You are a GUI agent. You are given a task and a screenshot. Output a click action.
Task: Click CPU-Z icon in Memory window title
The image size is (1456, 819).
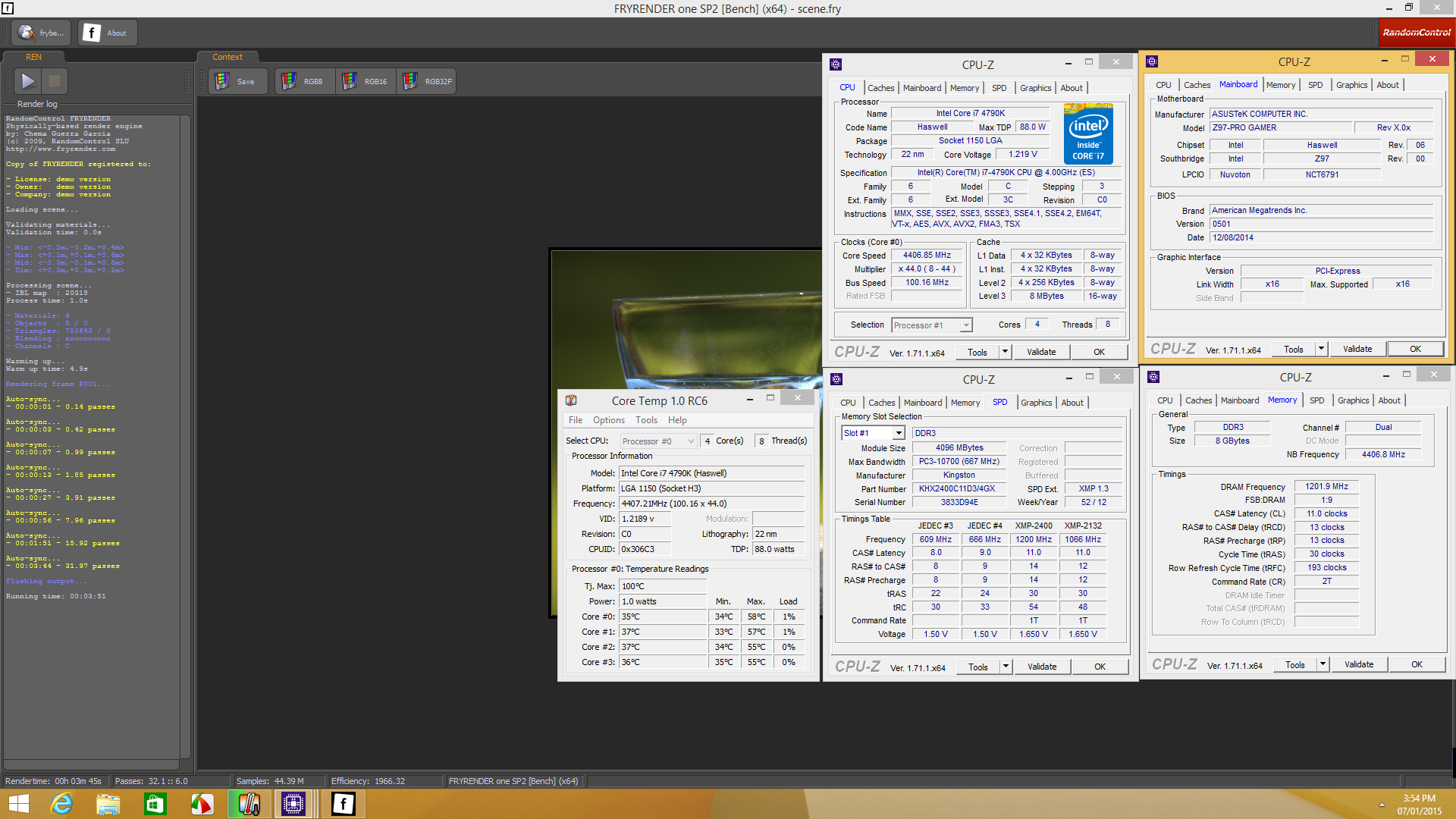[1153, 377]
